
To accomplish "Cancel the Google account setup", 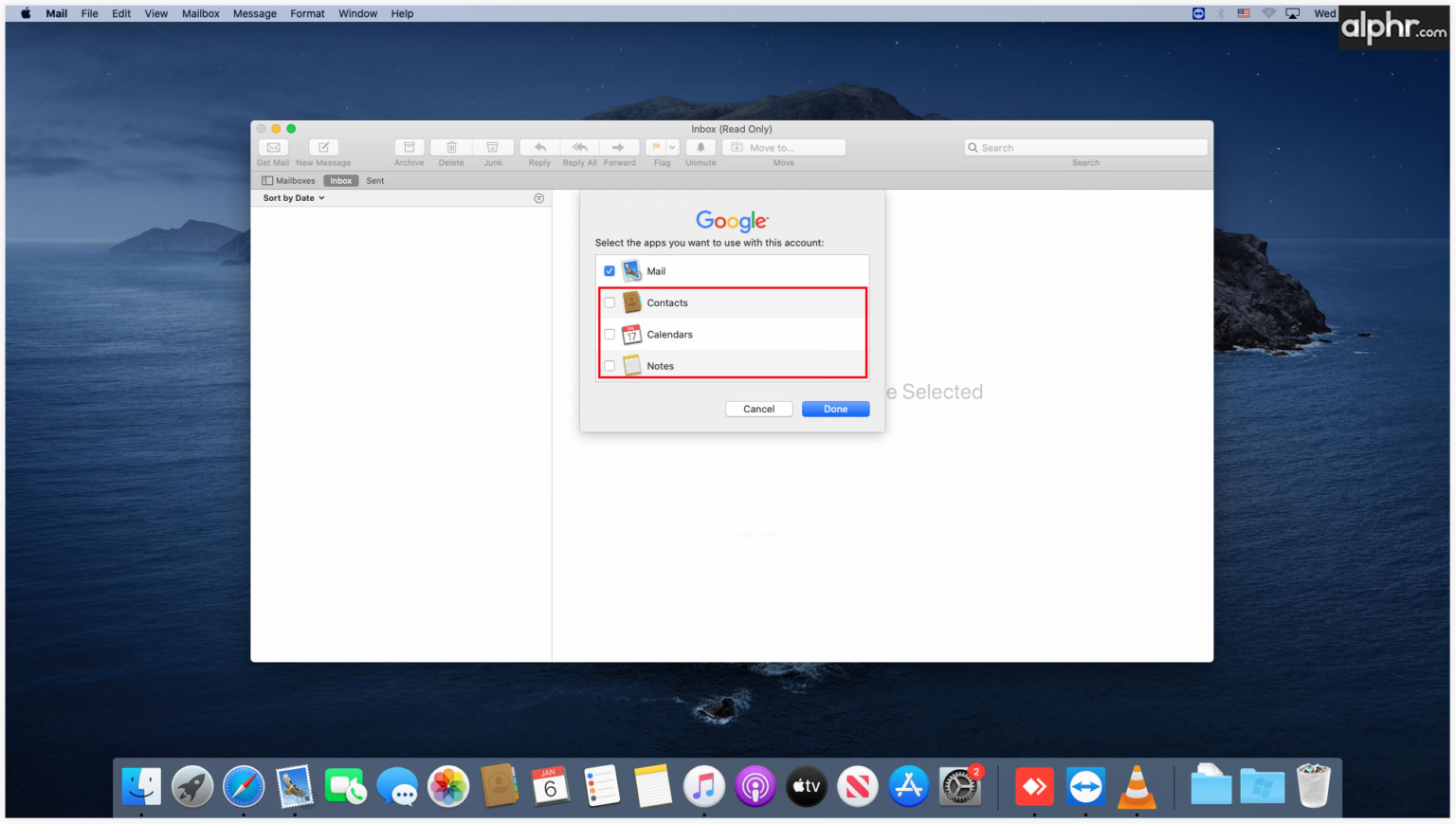I will click(x=758, y=409).
